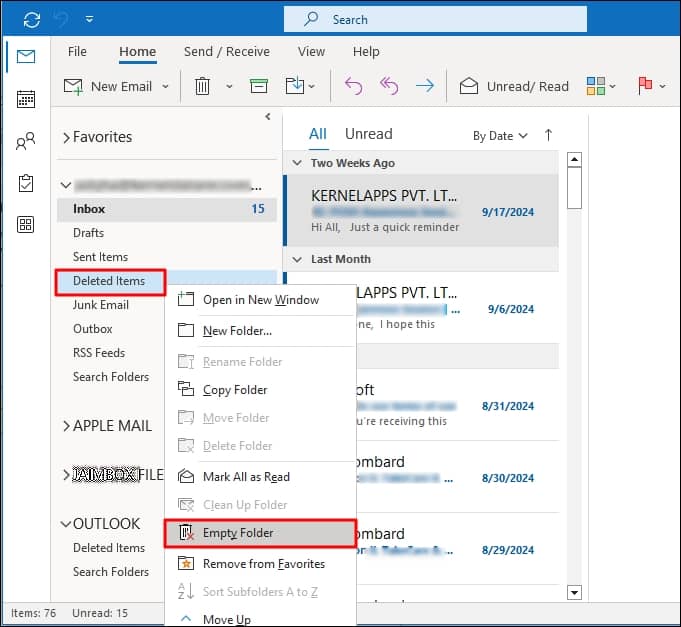Open the Drafts folder
Viewport: 681px width, 627px height.
pos(88,233)
